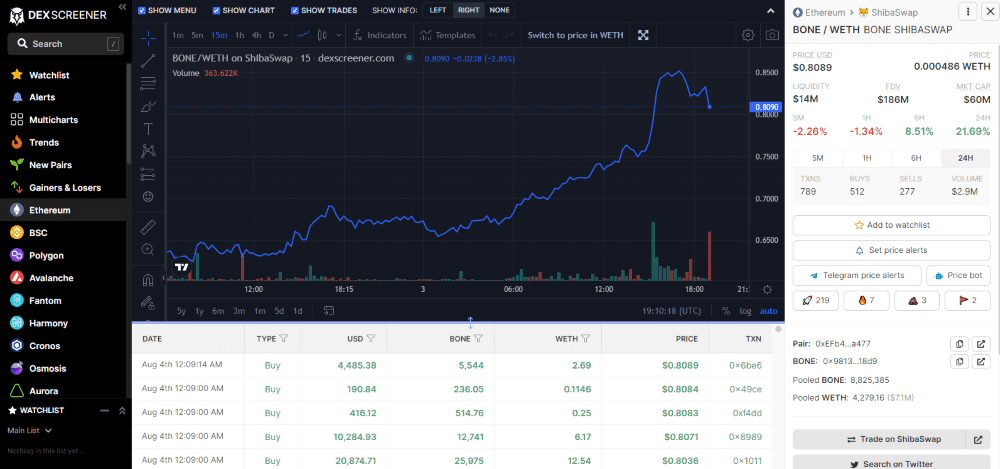Screen dimensions: 1000x469
Task: Open the WETH column filter
Action: coord(585,339)
